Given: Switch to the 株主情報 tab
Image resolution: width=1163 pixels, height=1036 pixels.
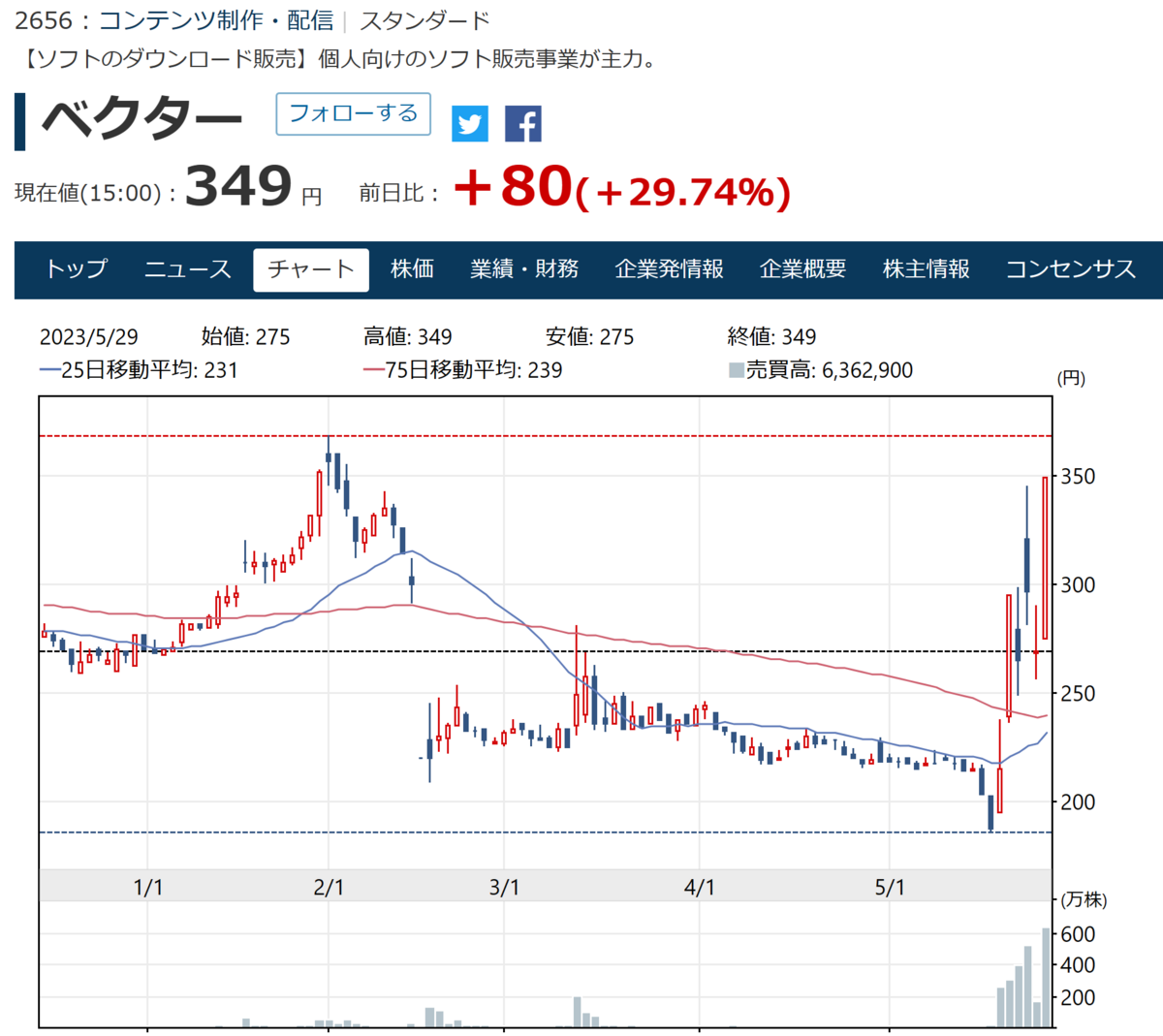Looking at the screenshot, I should (x=926, y=269).
